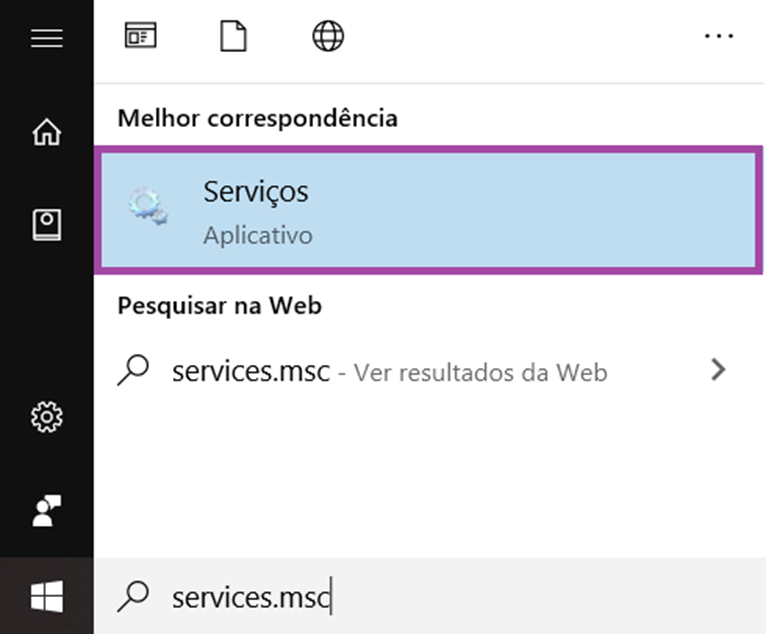This screenshot has height=634, width=766.
Task: Open the Notebook icon in sidebar
Action: point(47,225)
